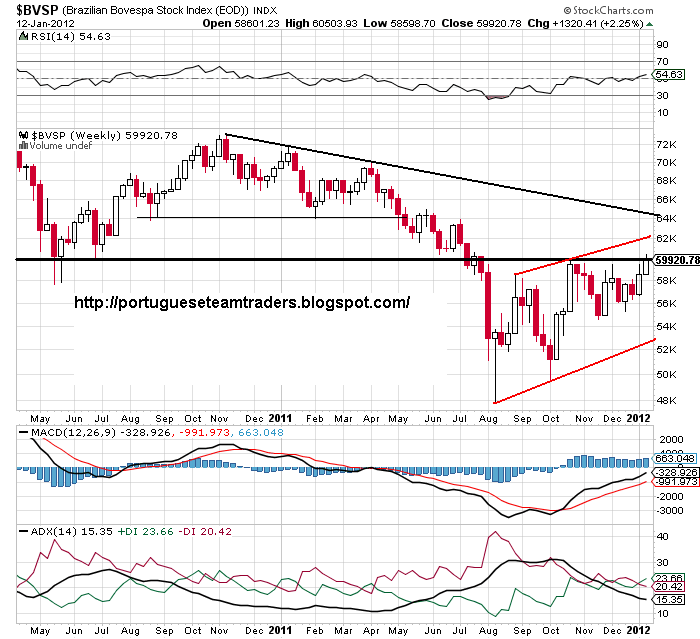Click the 2011 label below the price chart
Screen dimensions: 700x639
(x=280, y=418)
